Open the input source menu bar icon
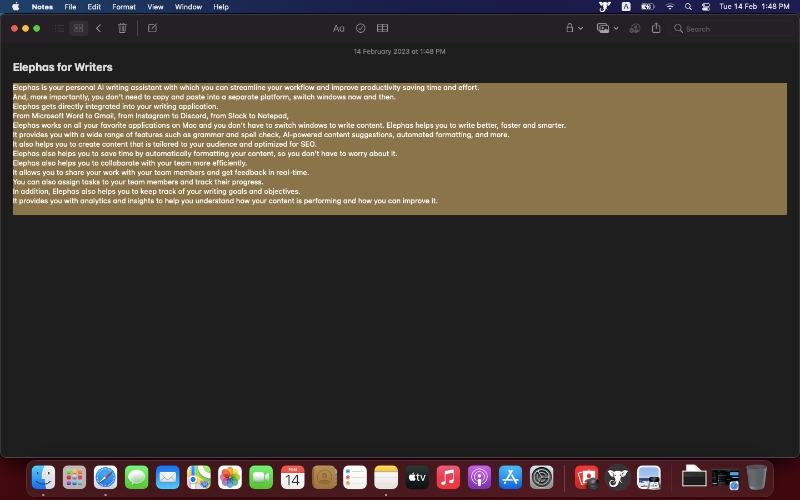The height and width of the screenshot is (500, 800). [626, 7]
